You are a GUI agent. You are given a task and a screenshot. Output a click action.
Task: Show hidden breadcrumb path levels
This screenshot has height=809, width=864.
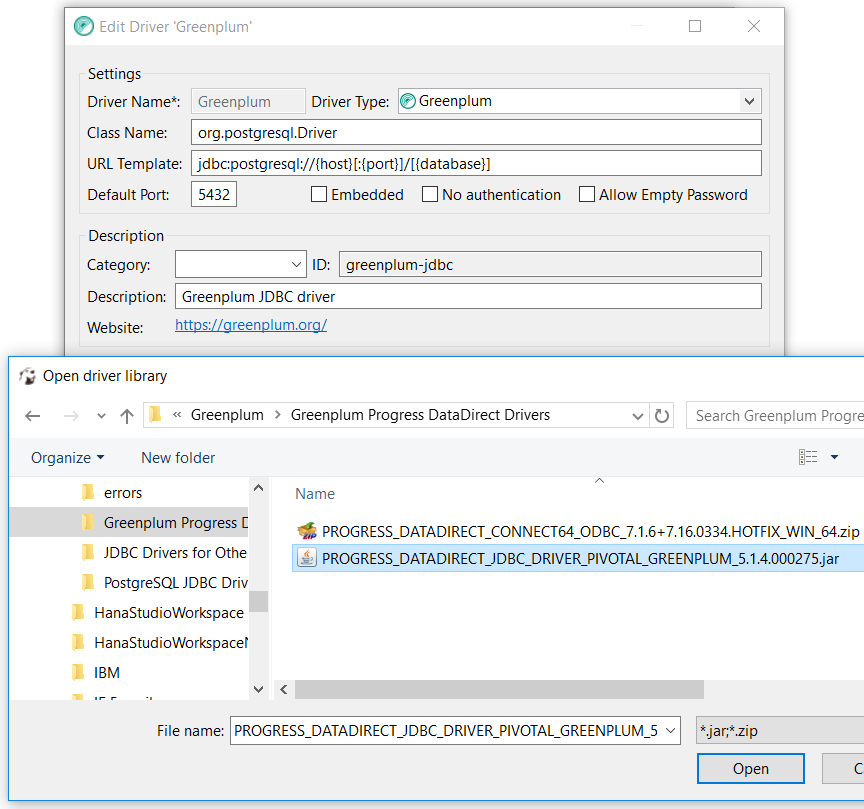click(x=177, y=414)
